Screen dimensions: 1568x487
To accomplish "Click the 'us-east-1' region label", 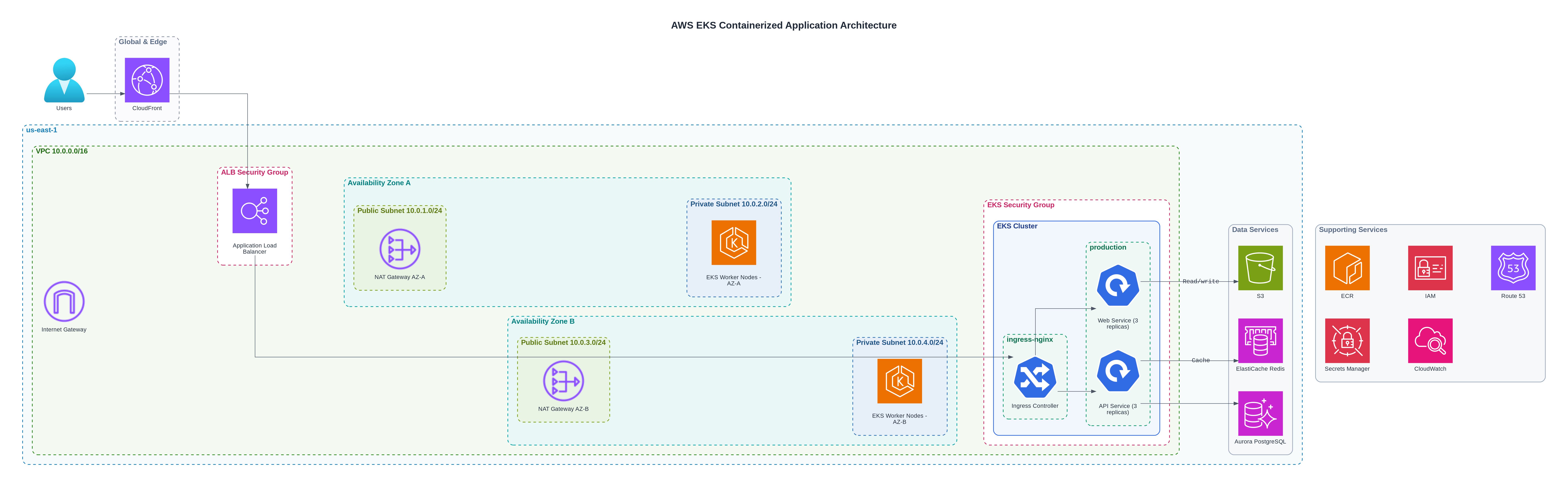I will tap(41, 130).
